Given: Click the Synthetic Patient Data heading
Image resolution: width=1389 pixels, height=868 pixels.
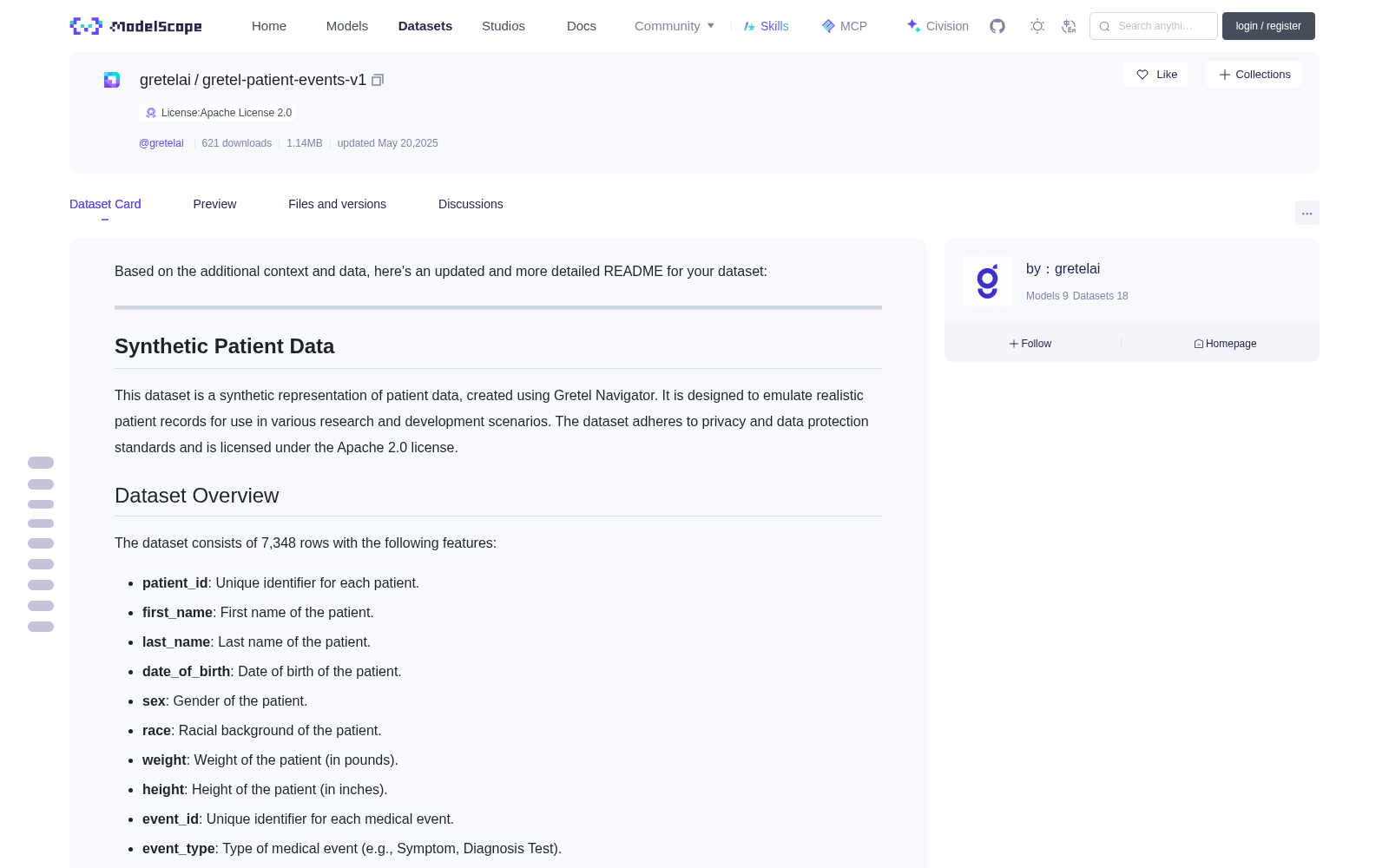Looking at the screenshot, I should click(224, 346).
